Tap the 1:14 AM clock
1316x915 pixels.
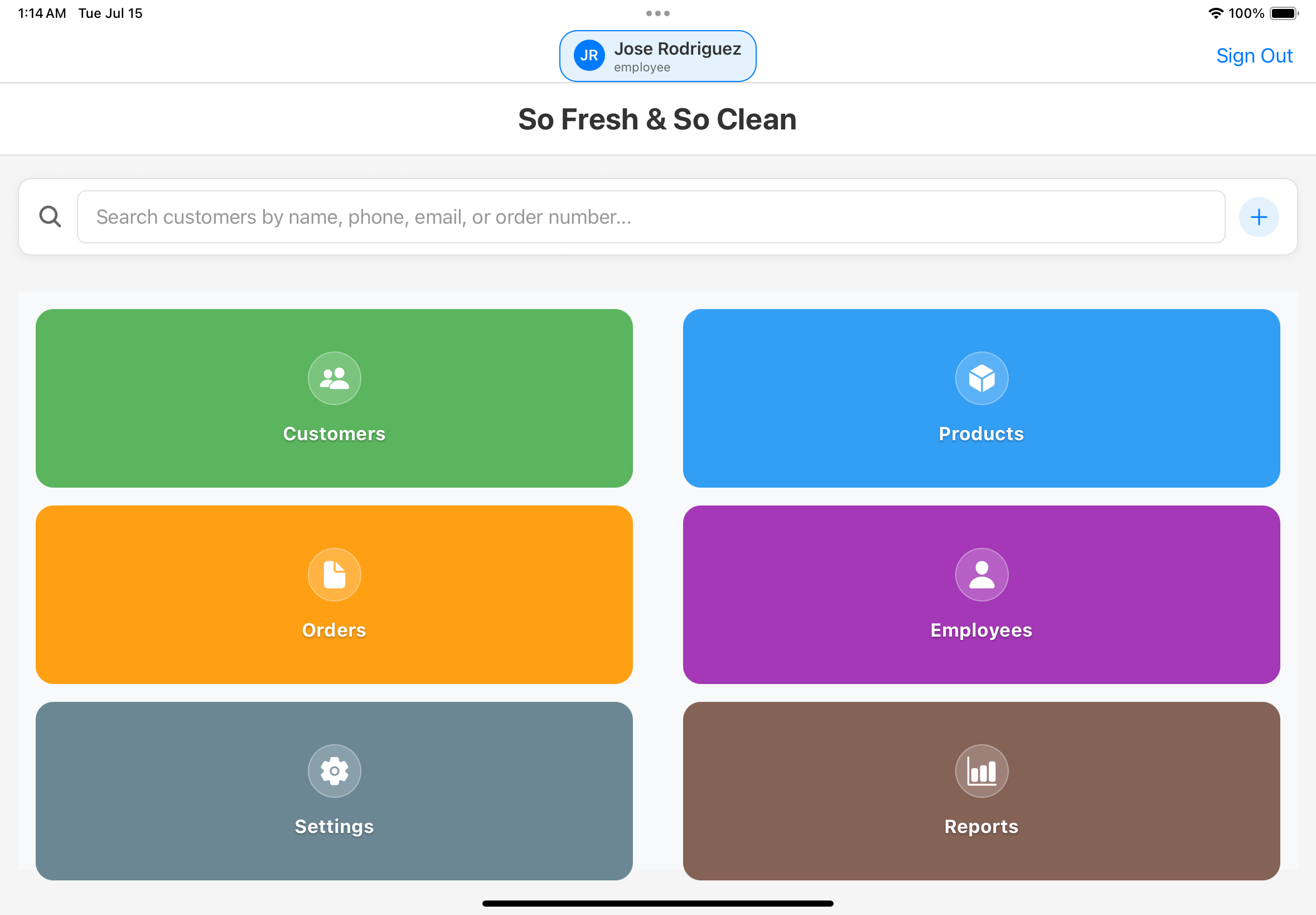click(x=42, y=13)
